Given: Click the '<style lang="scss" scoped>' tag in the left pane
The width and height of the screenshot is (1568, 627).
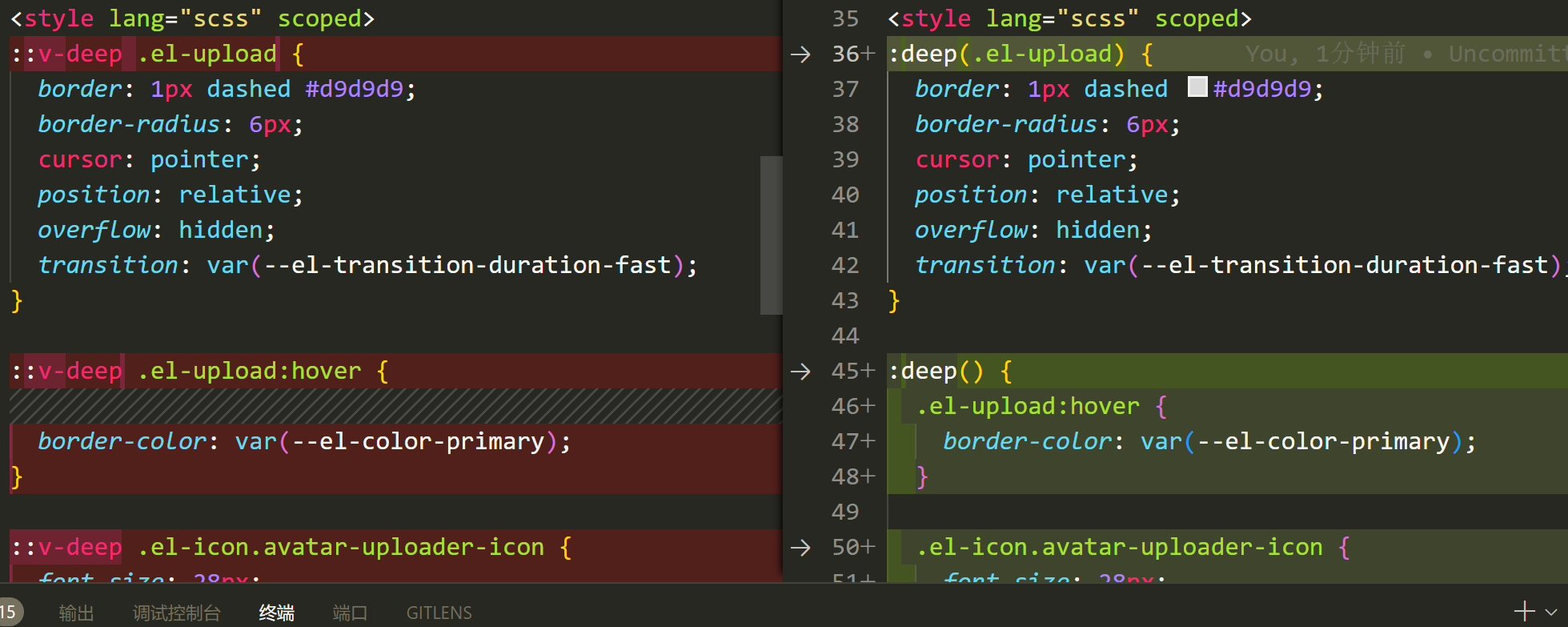Looking at the screenshot, I should 192,19.
